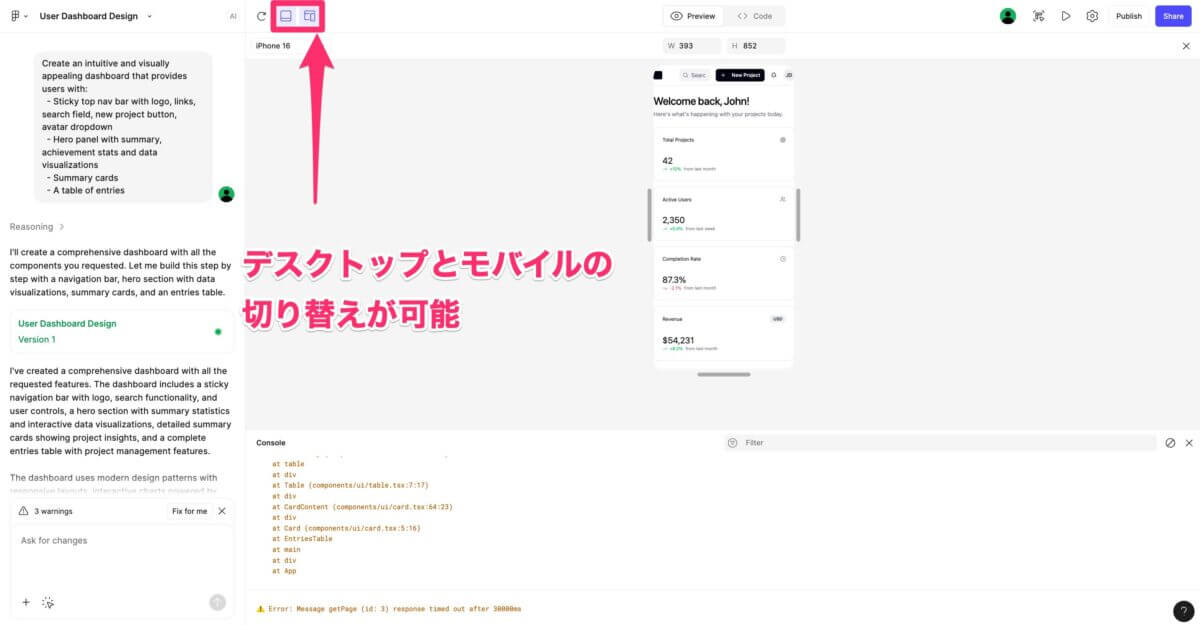This screenshot has width=1200, height=625.
Task: Click the plus attach icon in the chat box
Action: coord(26,602)
